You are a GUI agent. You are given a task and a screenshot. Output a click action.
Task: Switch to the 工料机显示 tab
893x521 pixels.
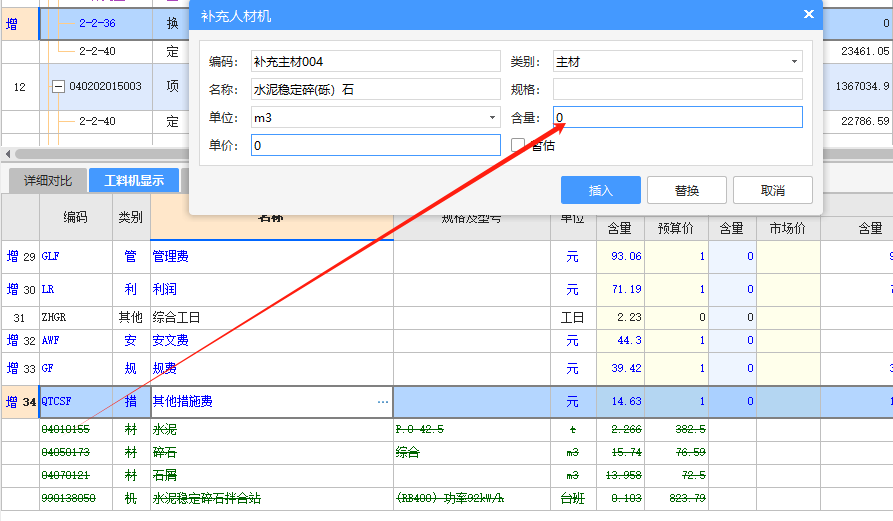click(134, 180)
